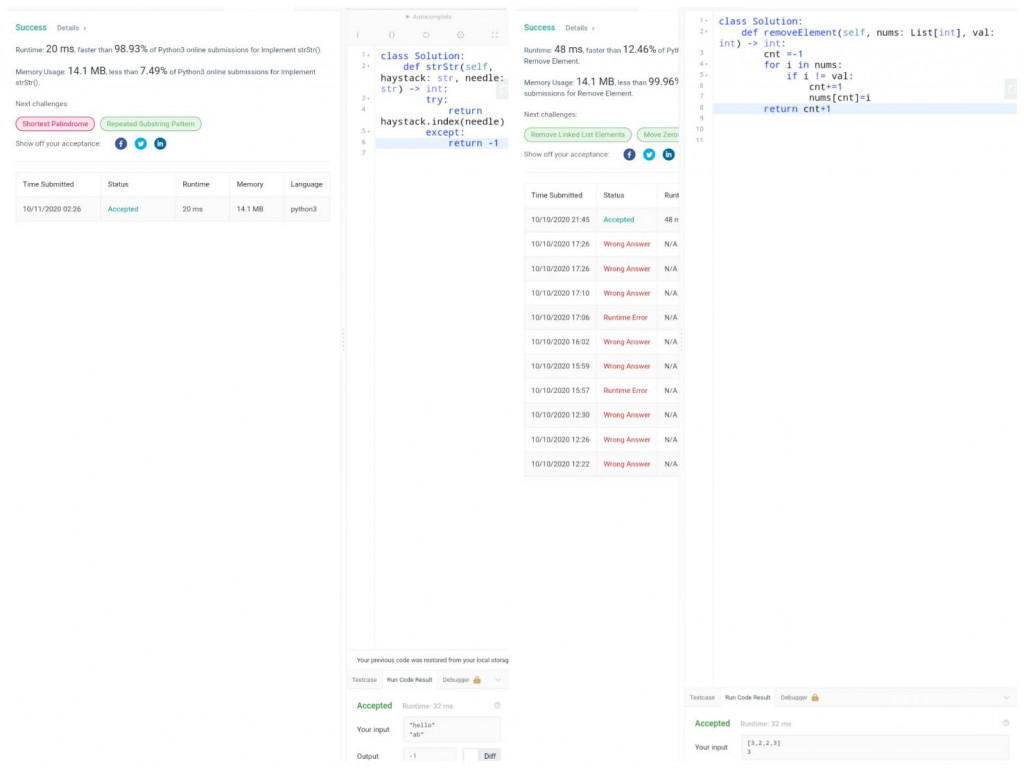The width and height of the screenshot is (1024, 768).
Task: Click the 10/10/2020 12:30 timestamp cell
Action: click(x=560, y=415)
